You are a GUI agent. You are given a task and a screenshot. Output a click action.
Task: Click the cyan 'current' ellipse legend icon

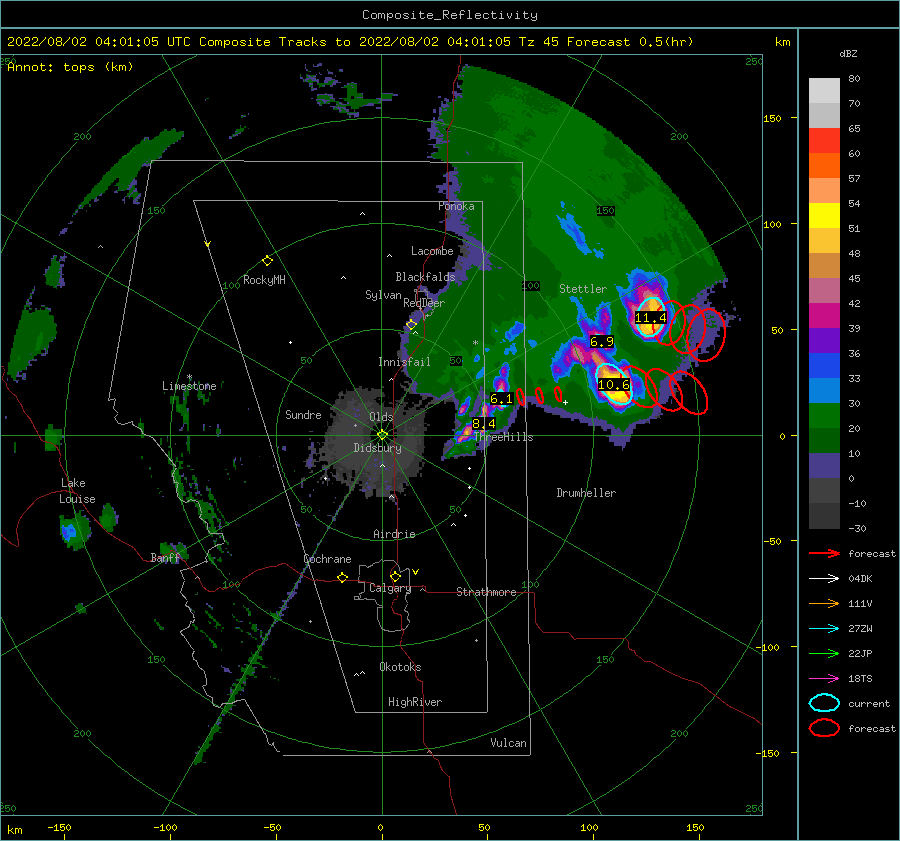click(x=824, y=703)
